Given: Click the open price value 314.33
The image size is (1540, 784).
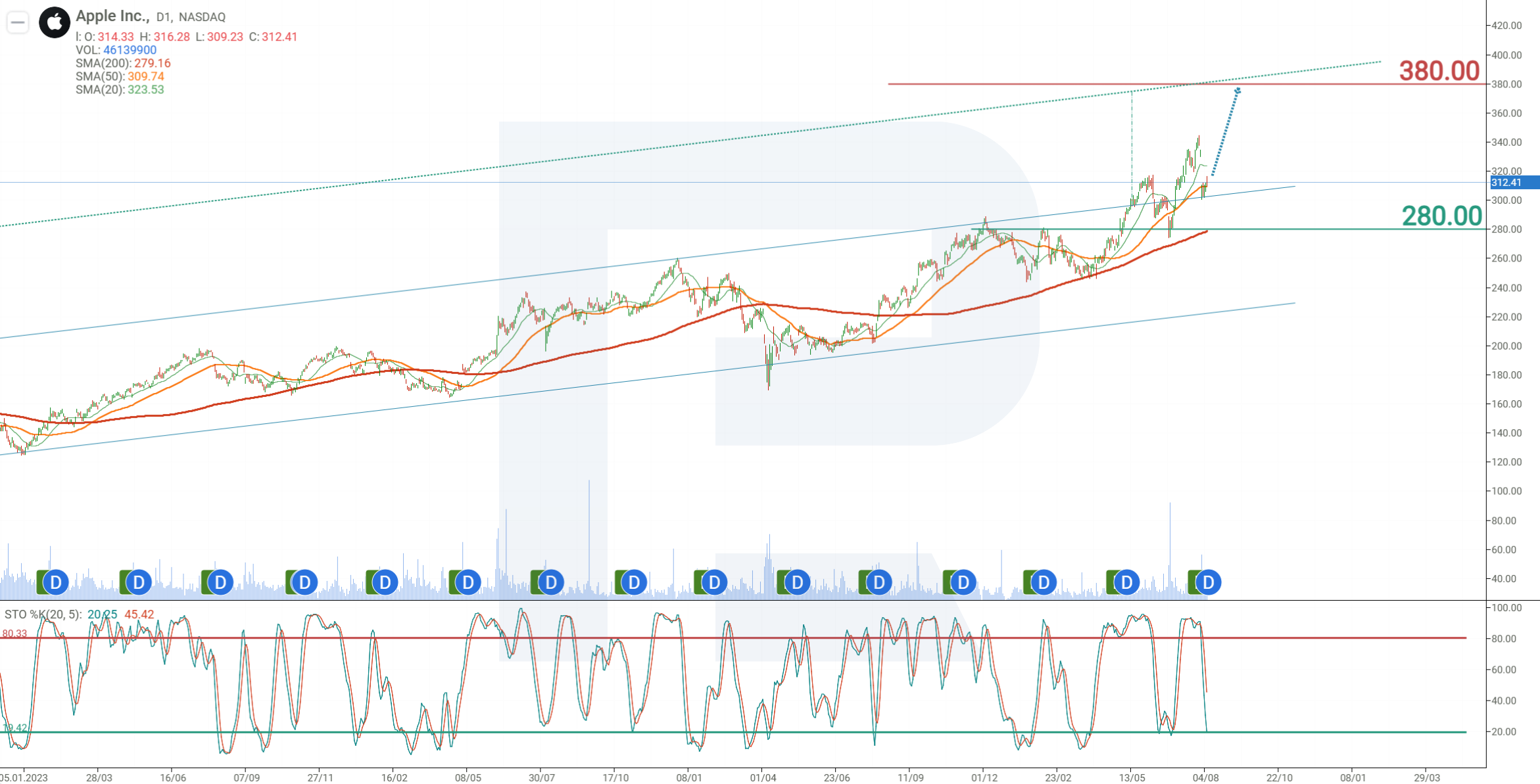Looking at the screenshot, I should (116, 37).
